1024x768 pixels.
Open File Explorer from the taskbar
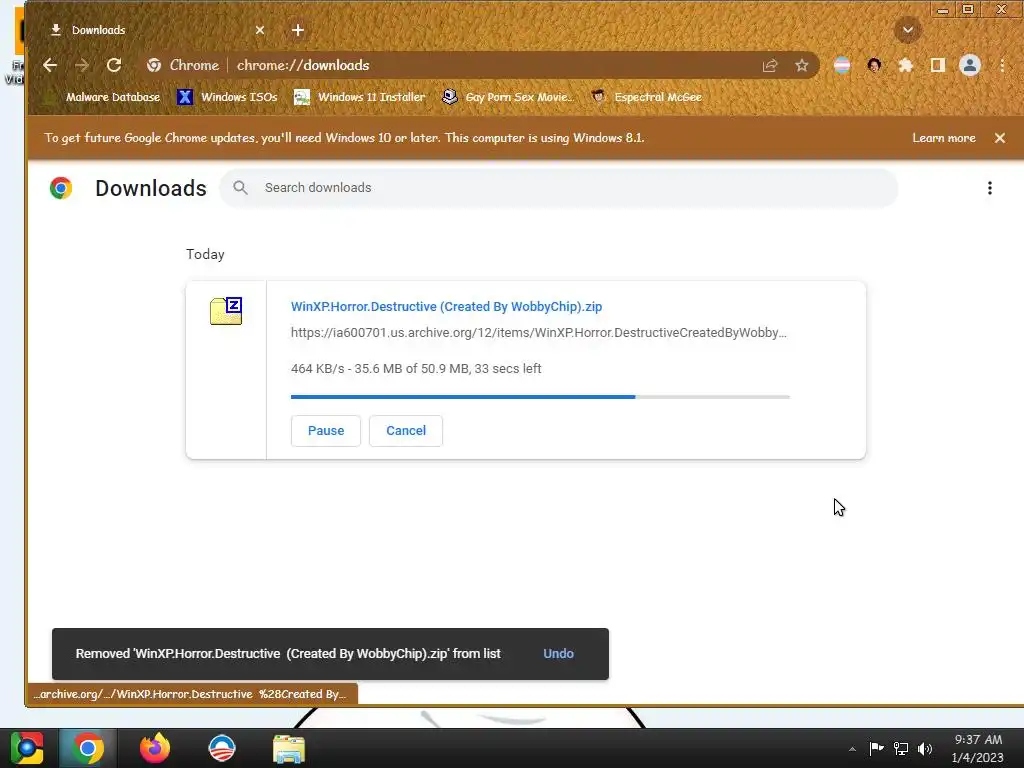click(x=289, y=748)
